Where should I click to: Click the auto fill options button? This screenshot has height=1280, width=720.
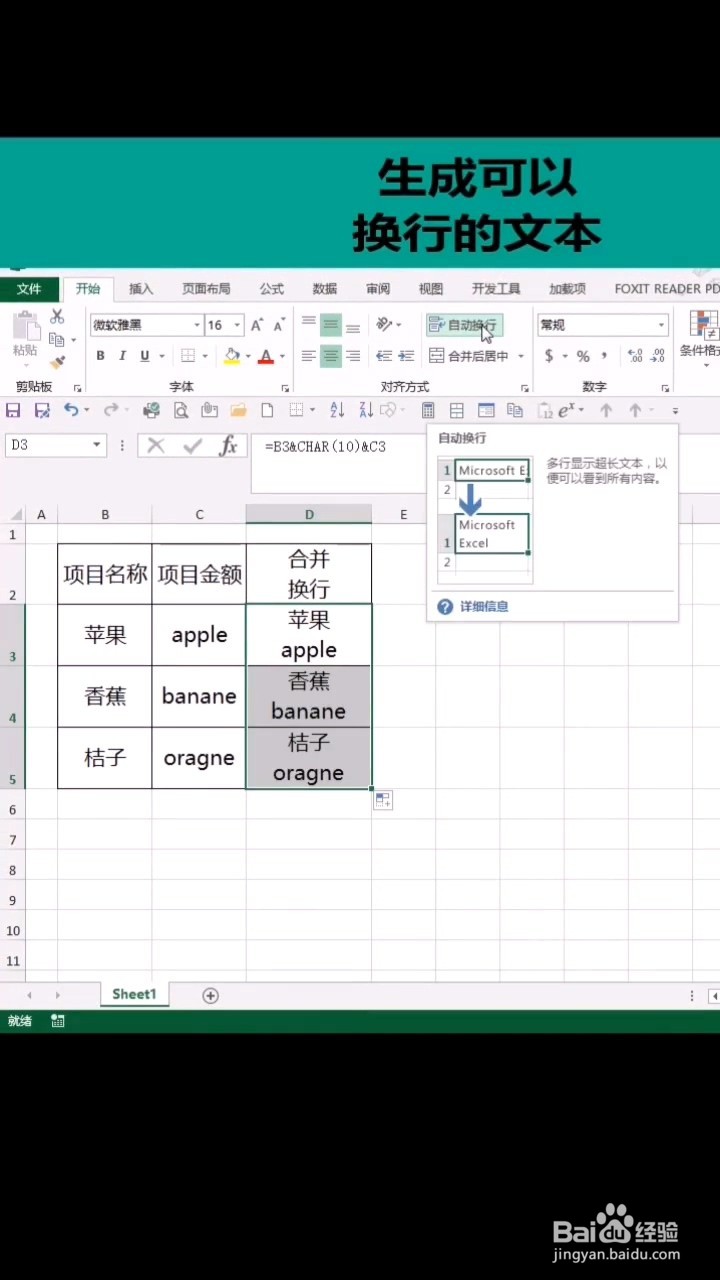pyautogui.click(x=384, y=800)
